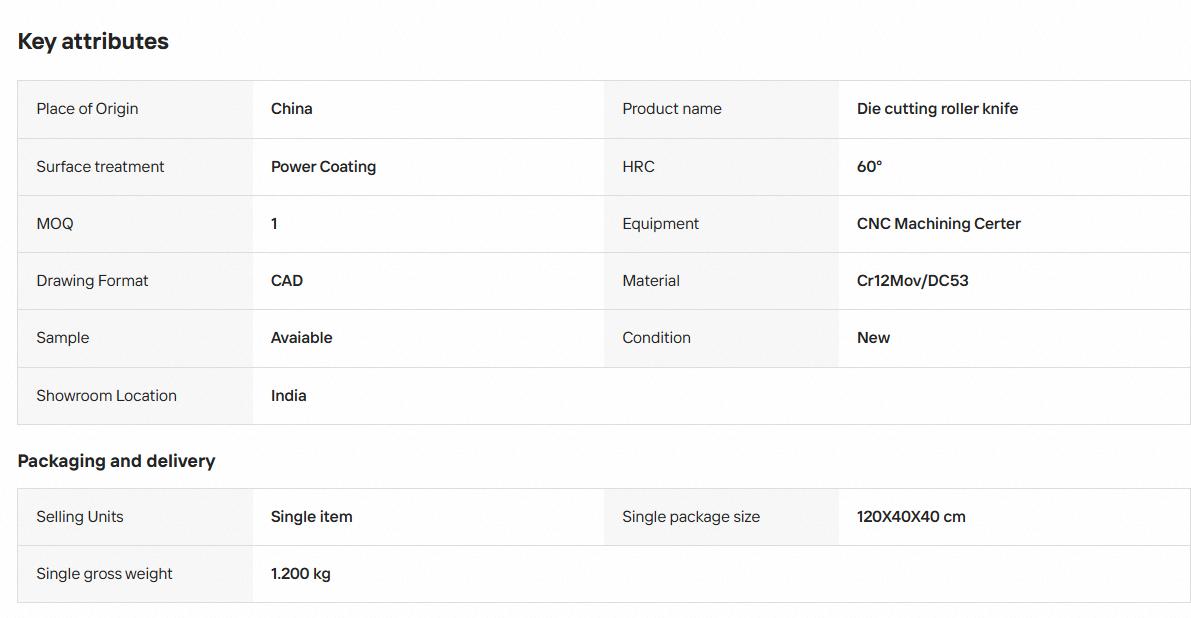The height and width of the screenshot is (618, 1191).
Task: Click the Key attributes heading
Action: (x=93, y=41)
